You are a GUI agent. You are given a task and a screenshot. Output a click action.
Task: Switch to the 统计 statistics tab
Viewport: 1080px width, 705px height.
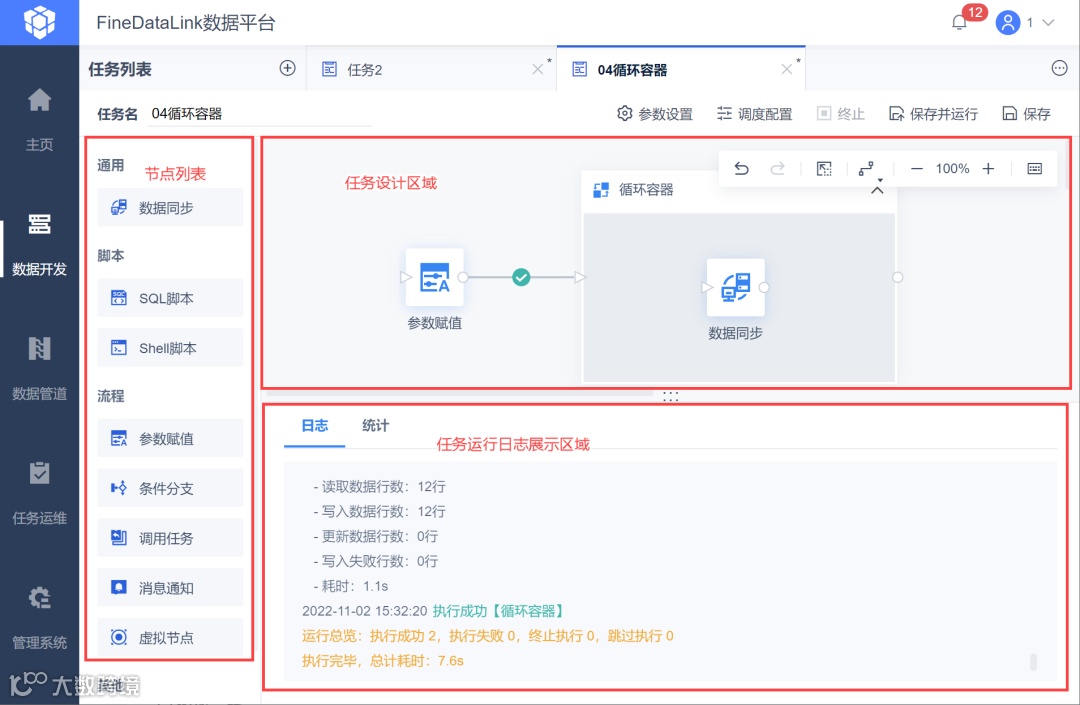tap(375, 425)
